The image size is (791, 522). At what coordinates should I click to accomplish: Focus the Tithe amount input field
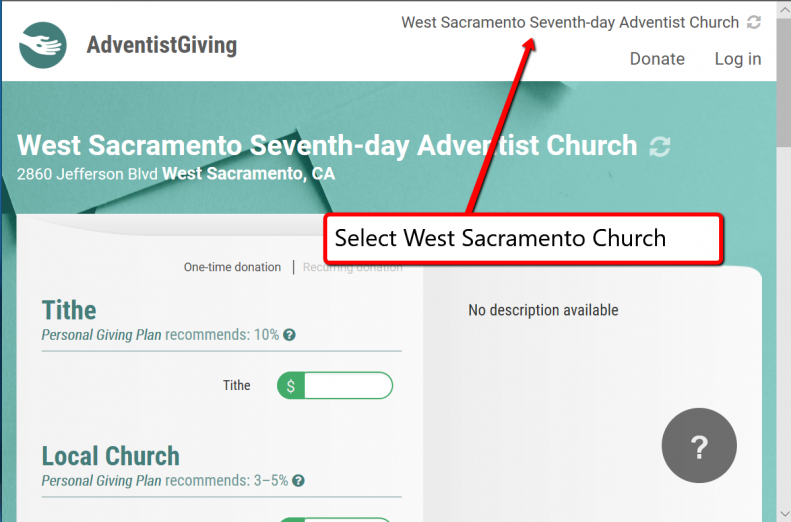point(347,386)
